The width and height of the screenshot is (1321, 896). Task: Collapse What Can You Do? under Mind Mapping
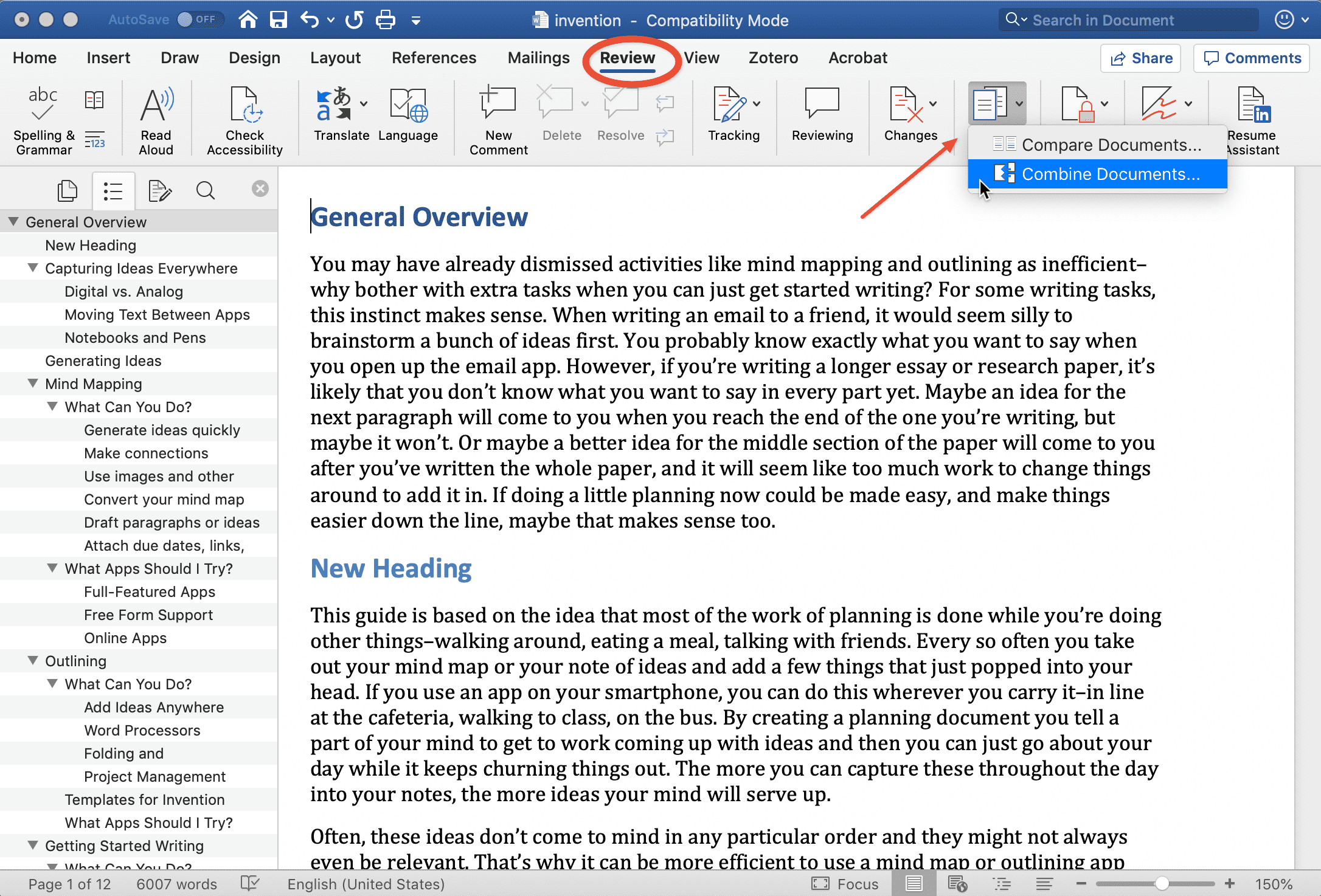click(52, 407)
